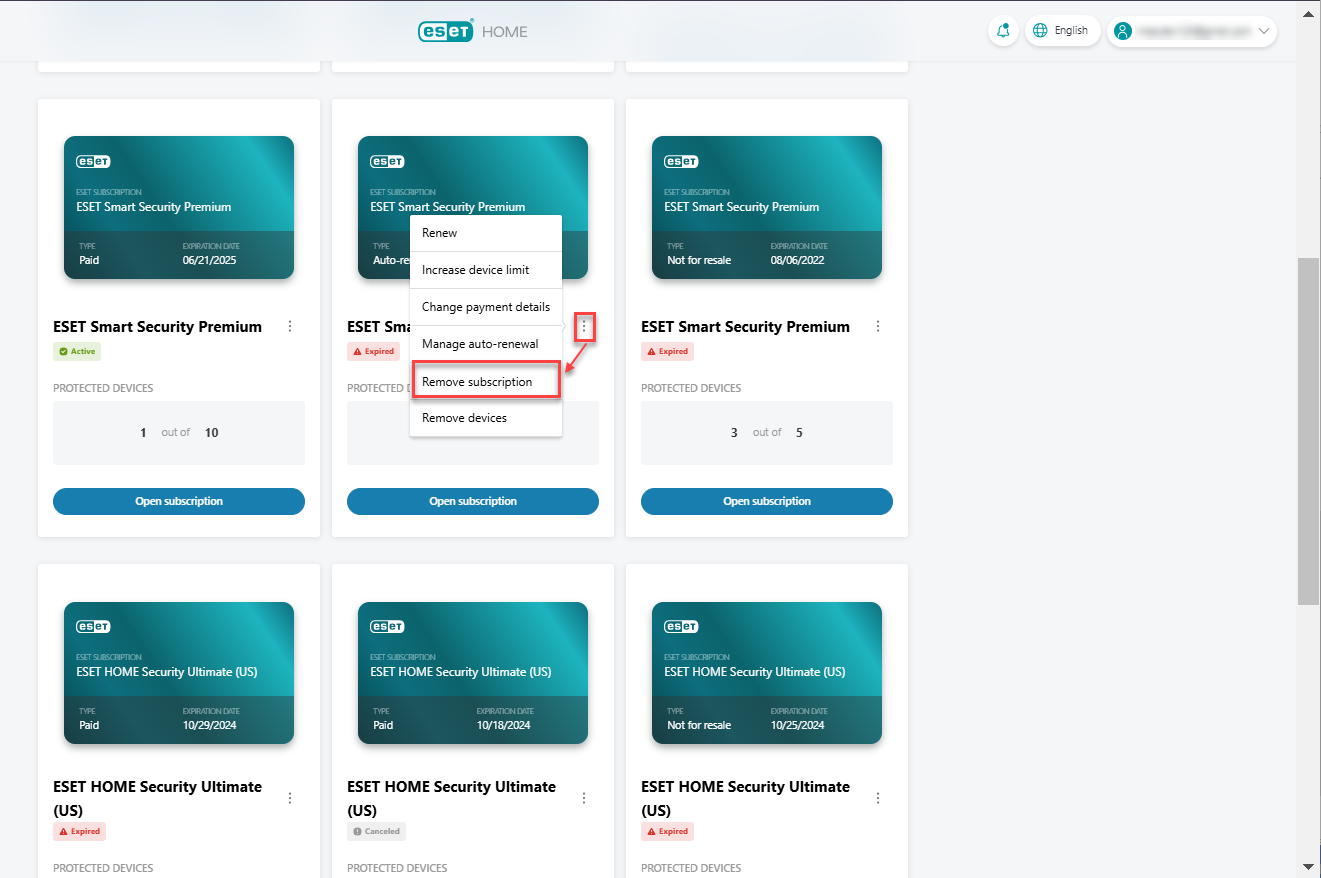Open subscription for the Active Smart Security Premium
The width and height of the screenshot is (1321, 878).
[x=179, y=501]
